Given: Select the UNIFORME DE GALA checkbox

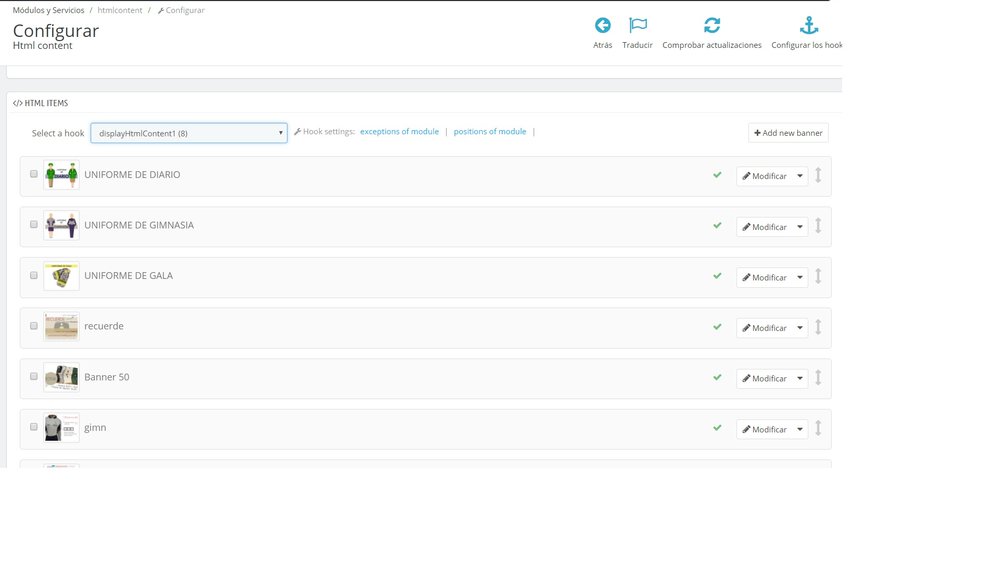Looking at the screenshot, I should tap(34, 275).
